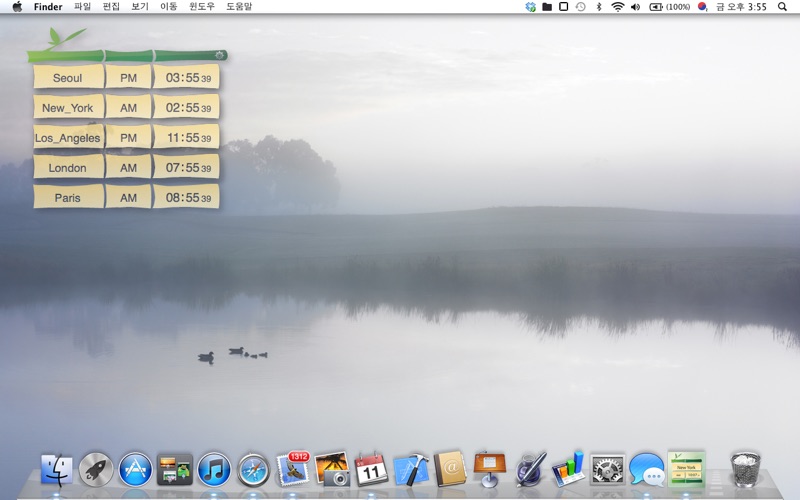Click the Seoul city label
The height and width of the screenshot is (500, 800).
coord(68,78)
